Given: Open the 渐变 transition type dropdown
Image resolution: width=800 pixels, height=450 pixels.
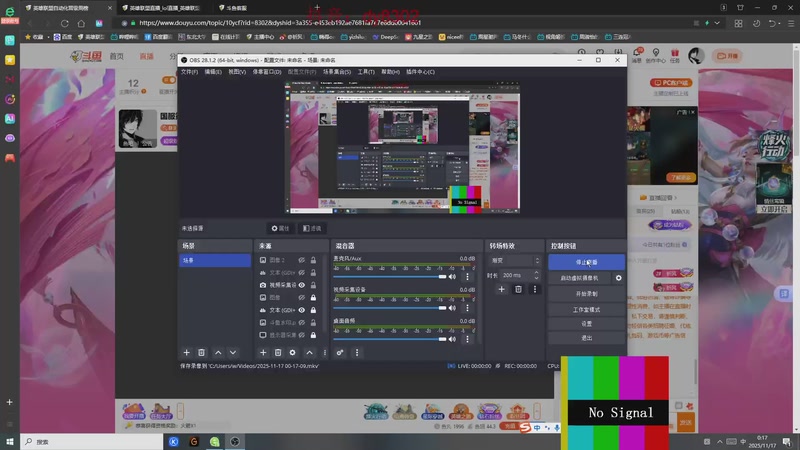Looking at the screenshot, I should click(514, 260).
